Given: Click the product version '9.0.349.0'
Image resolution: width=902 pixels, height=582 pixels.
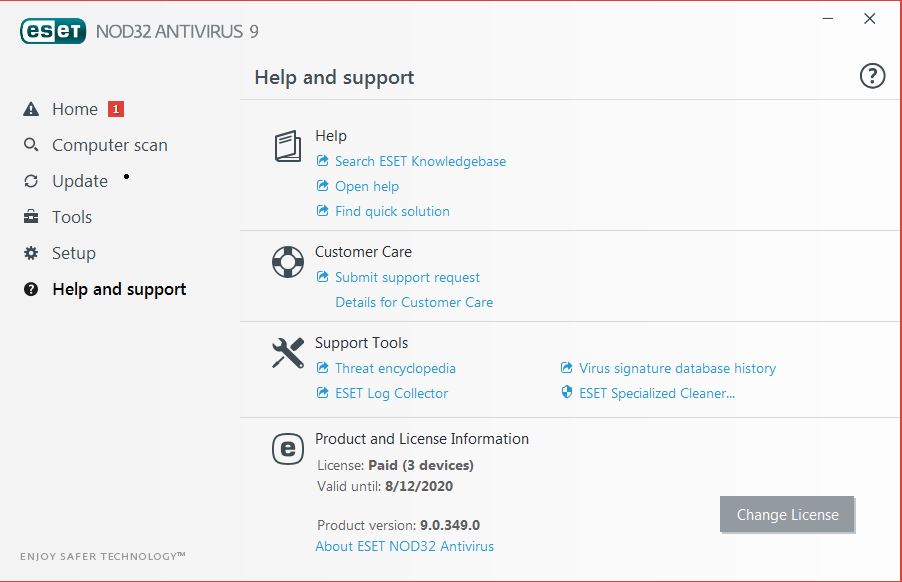Looking at the screenshot, I should (450, 525).
